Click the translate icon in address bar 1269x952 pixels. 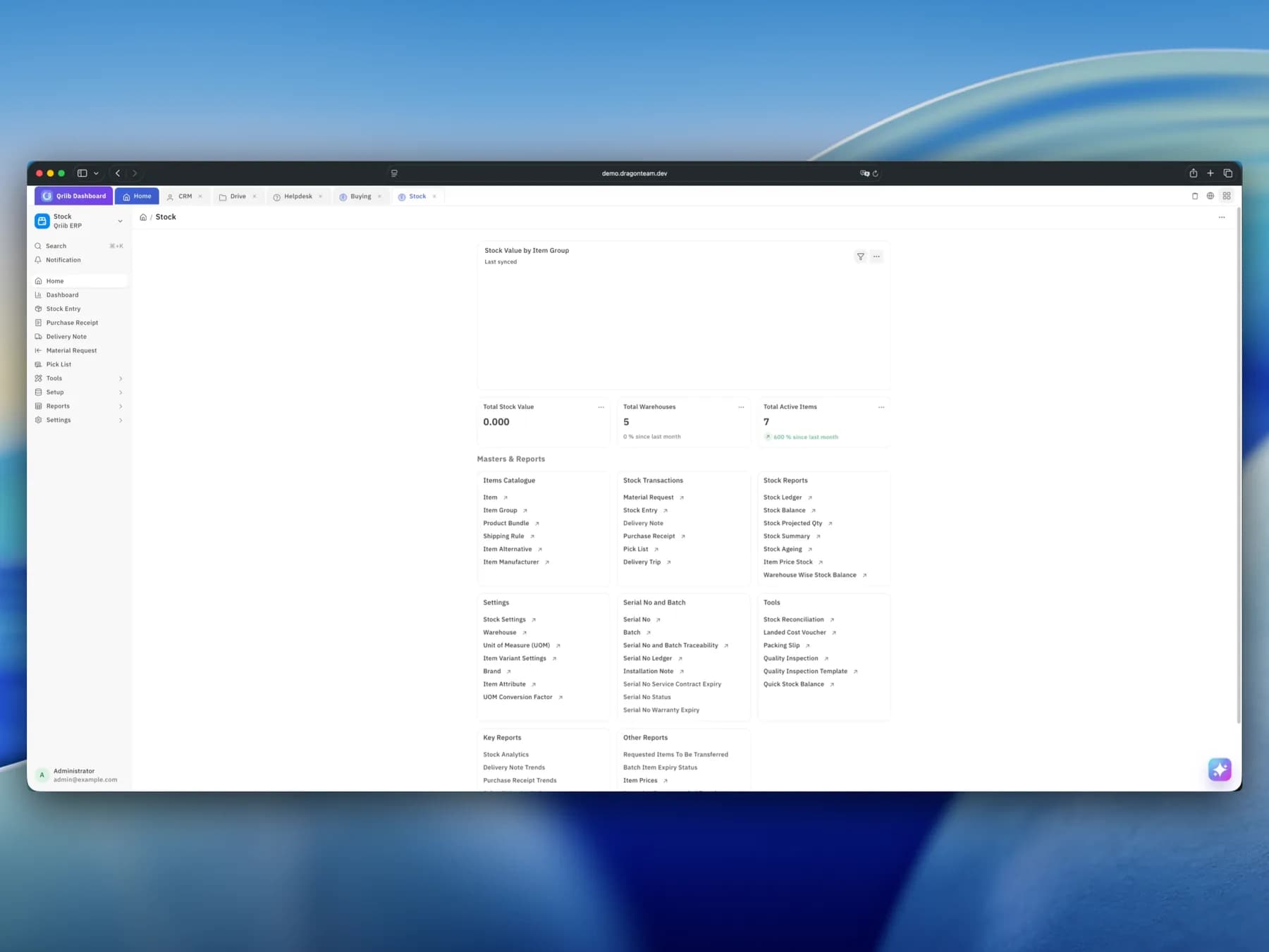click(x=864, y=173)
